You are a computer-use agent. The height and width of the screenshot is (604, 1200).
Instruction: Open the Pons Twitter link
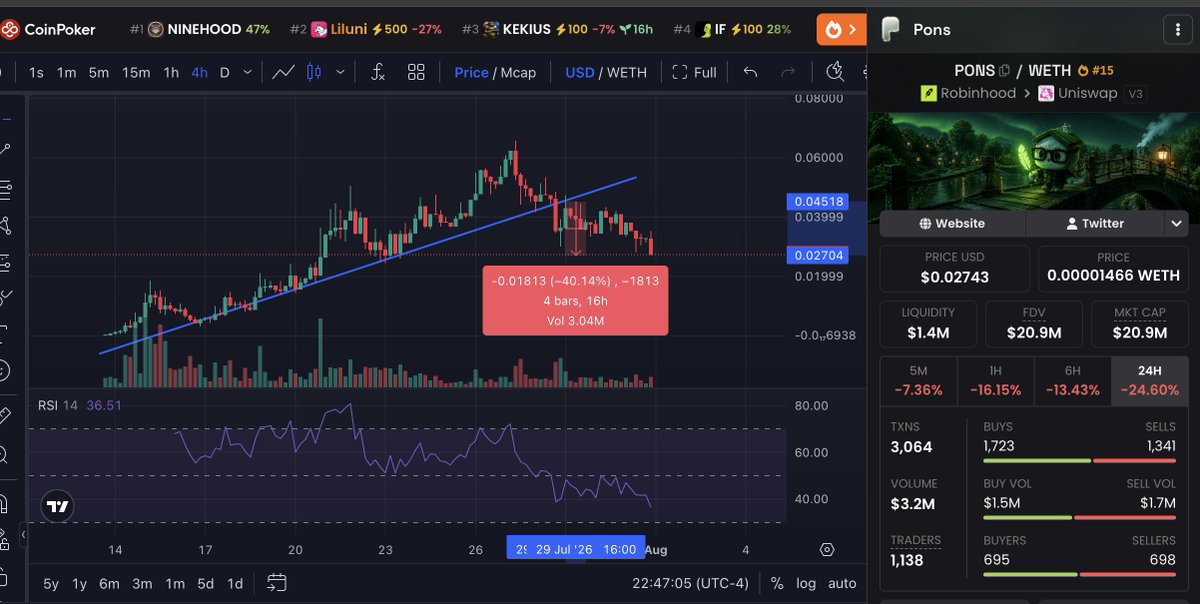[1094, 223]
